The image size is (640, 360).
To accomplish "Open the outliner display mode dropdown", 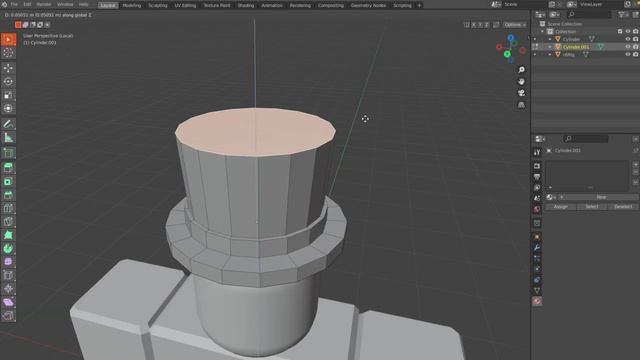I will (x=554, y=15).
